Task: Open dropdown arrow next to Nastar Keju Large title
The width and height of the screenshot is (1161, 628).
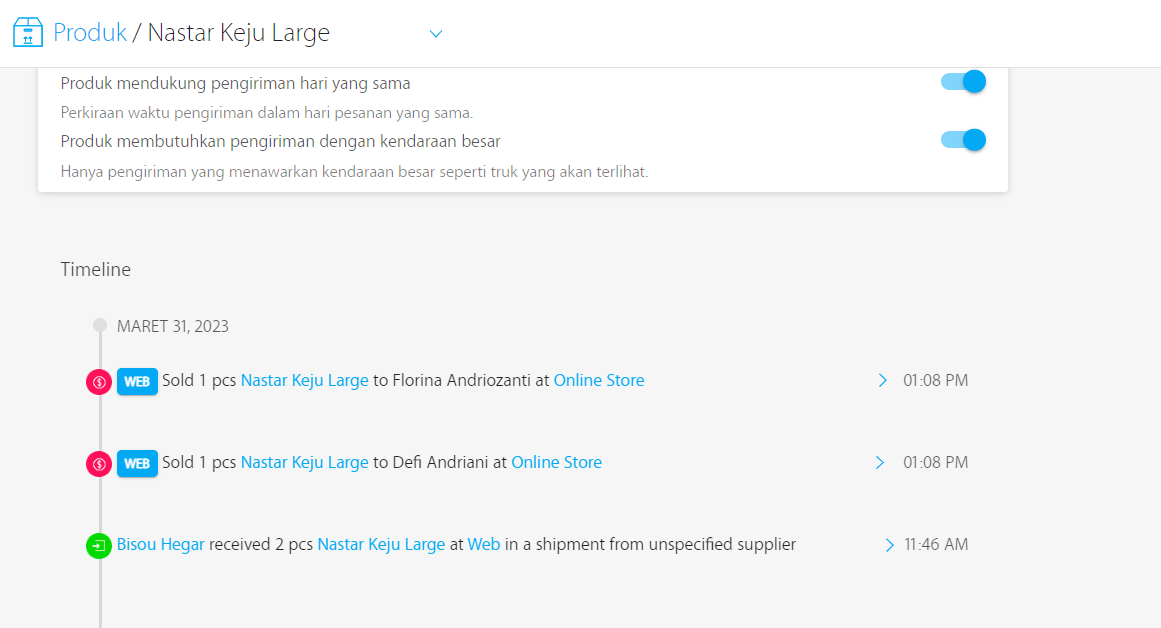Action: [x=436, y=34]
